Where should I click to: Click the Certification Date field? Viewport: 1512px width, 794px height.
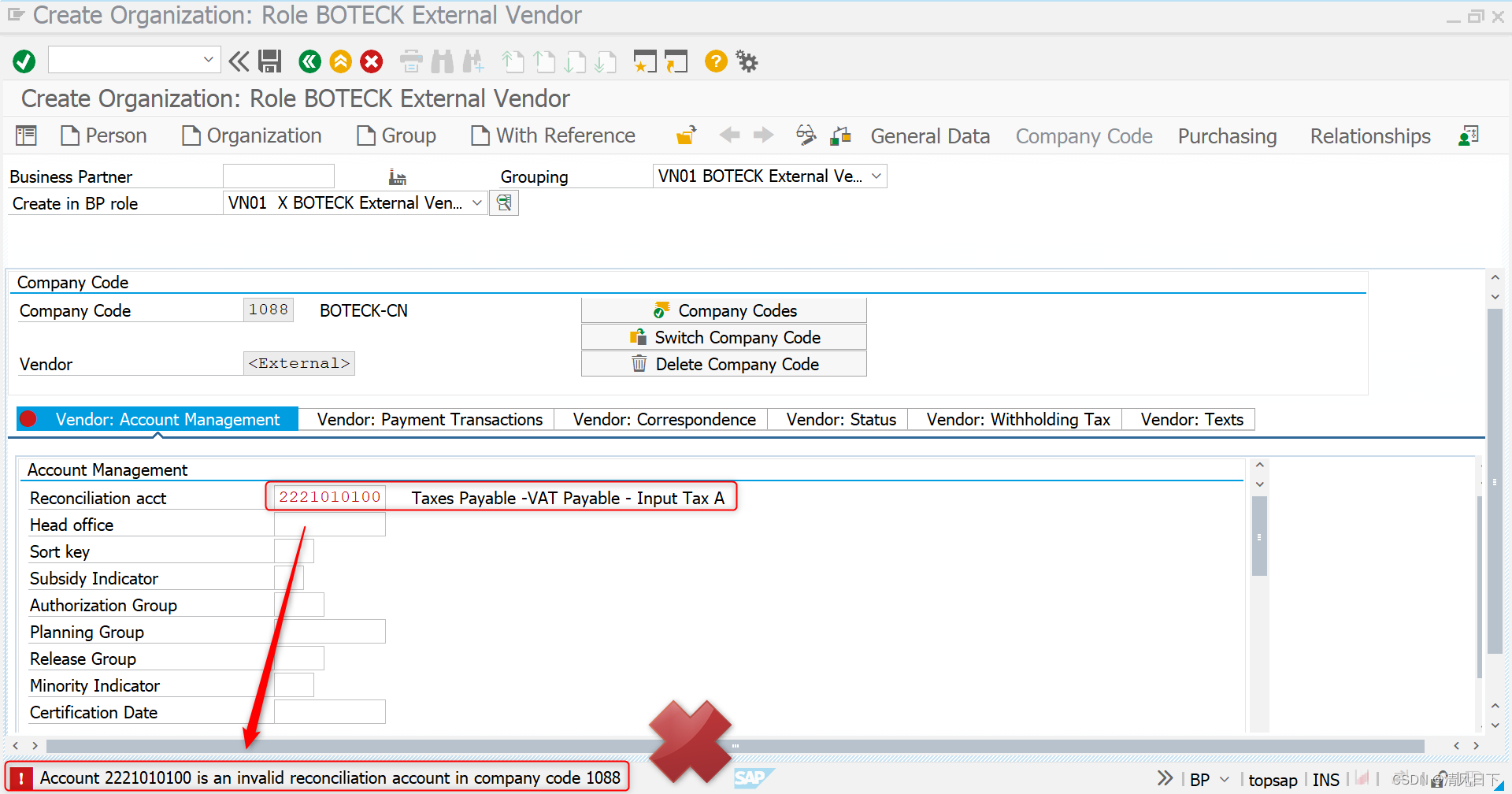(330, 711)
